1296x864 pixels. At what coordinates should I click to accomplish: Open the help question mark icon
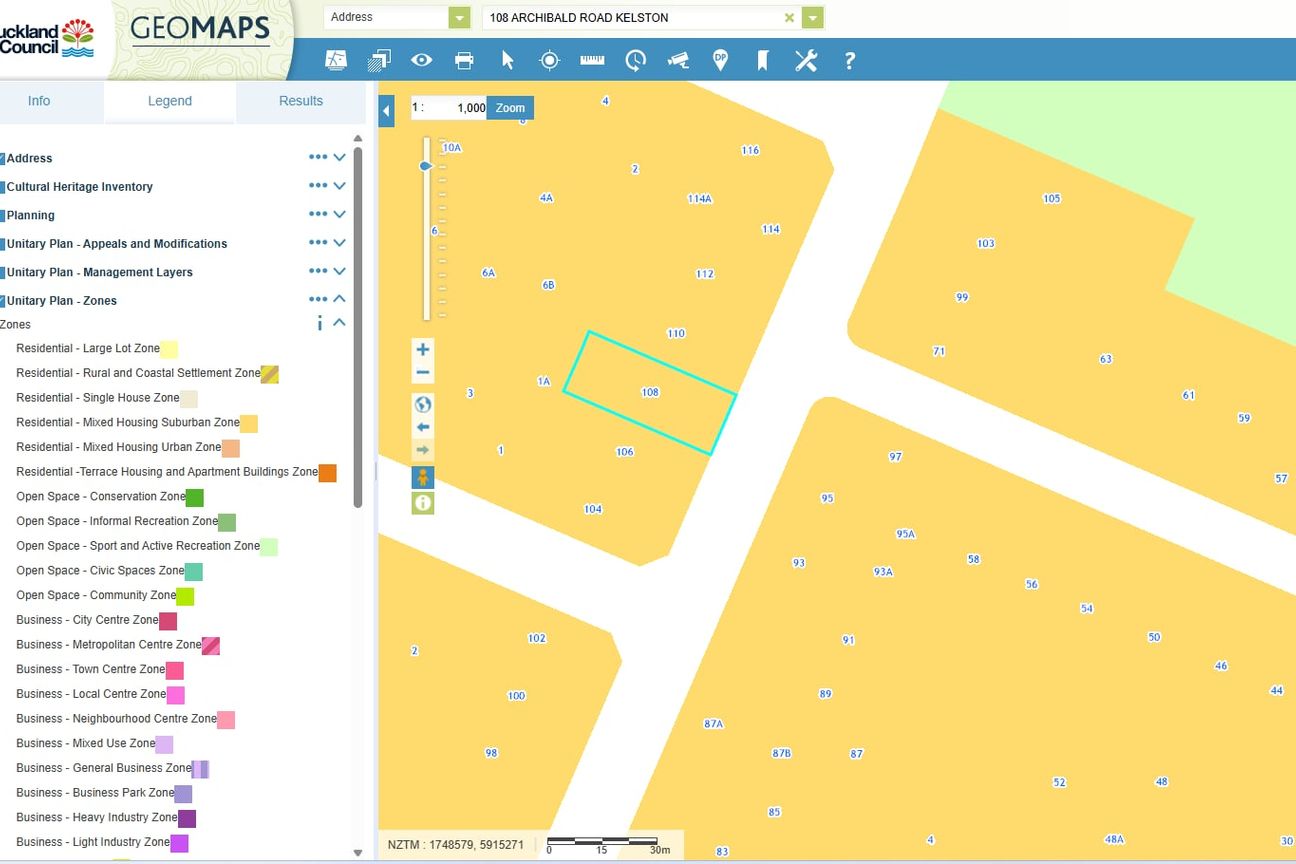point(849,60)
